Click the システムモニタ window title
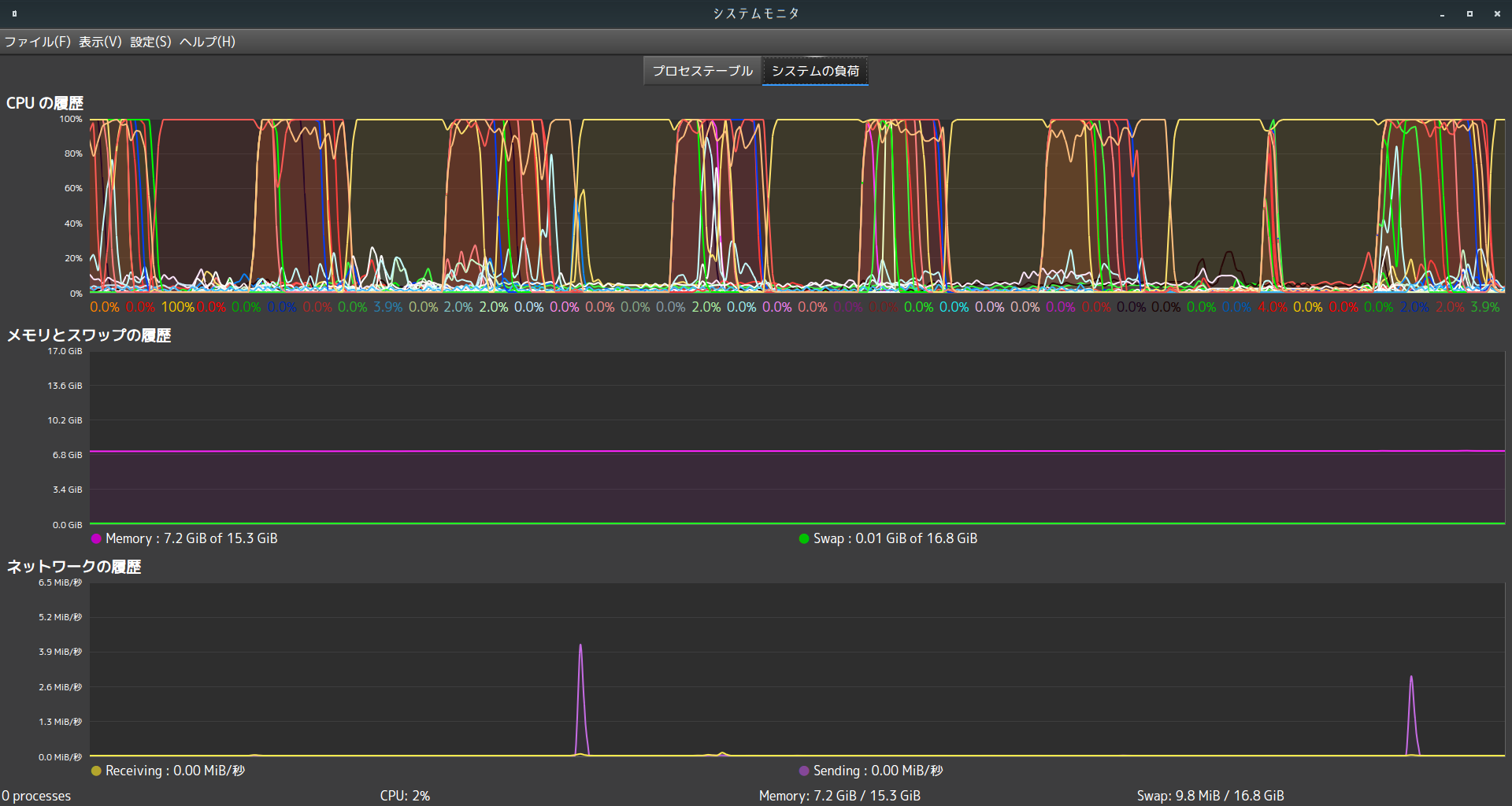 pos(756,13)
